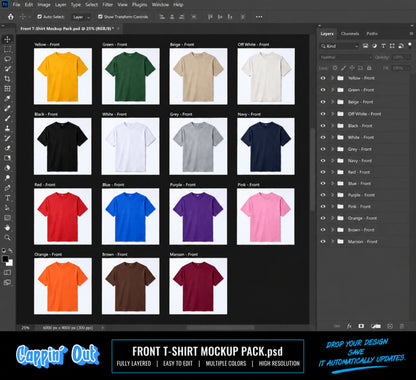
Task: Select the Pen tool
Action: [7, 188]
